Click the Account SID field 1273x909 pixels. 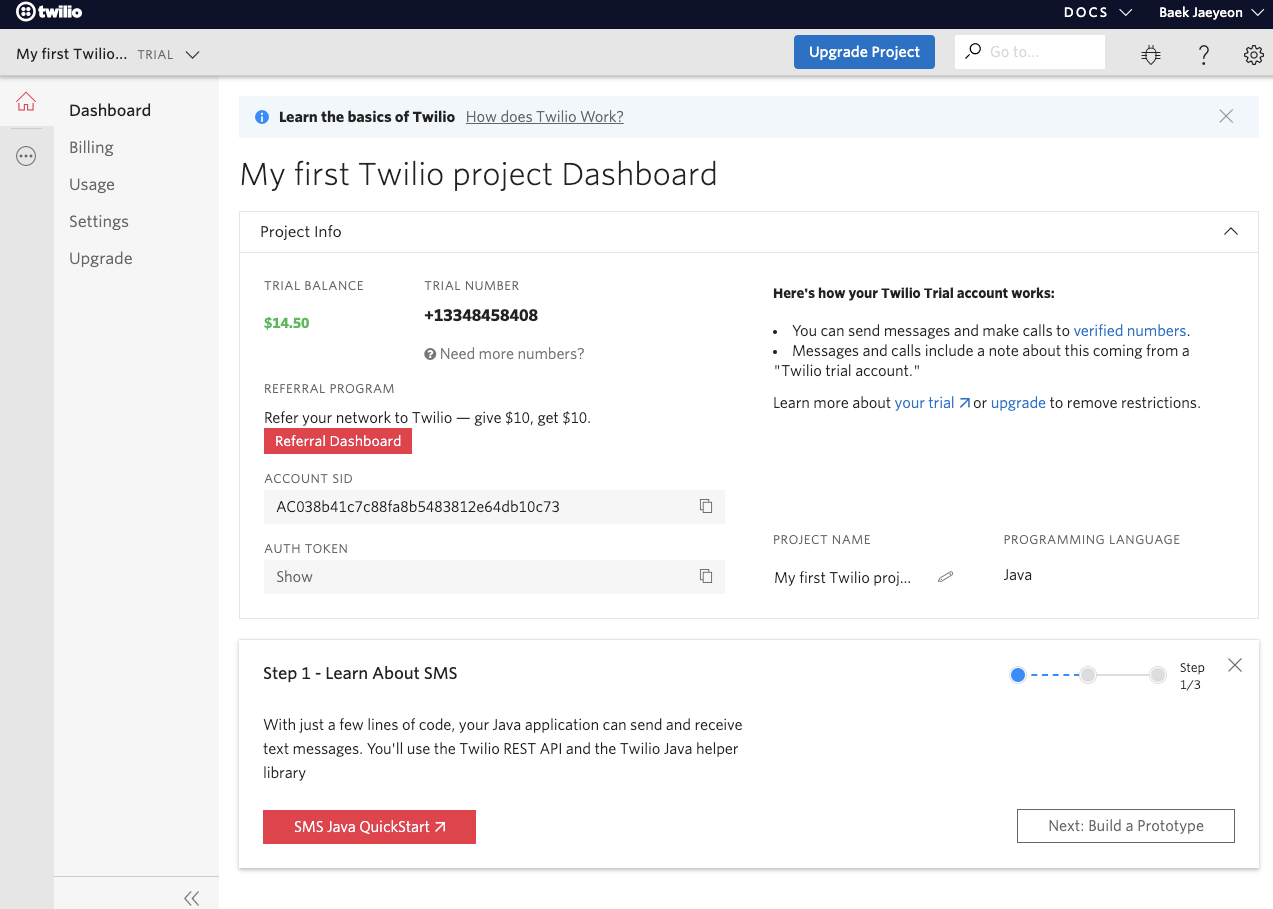[494, 507]
